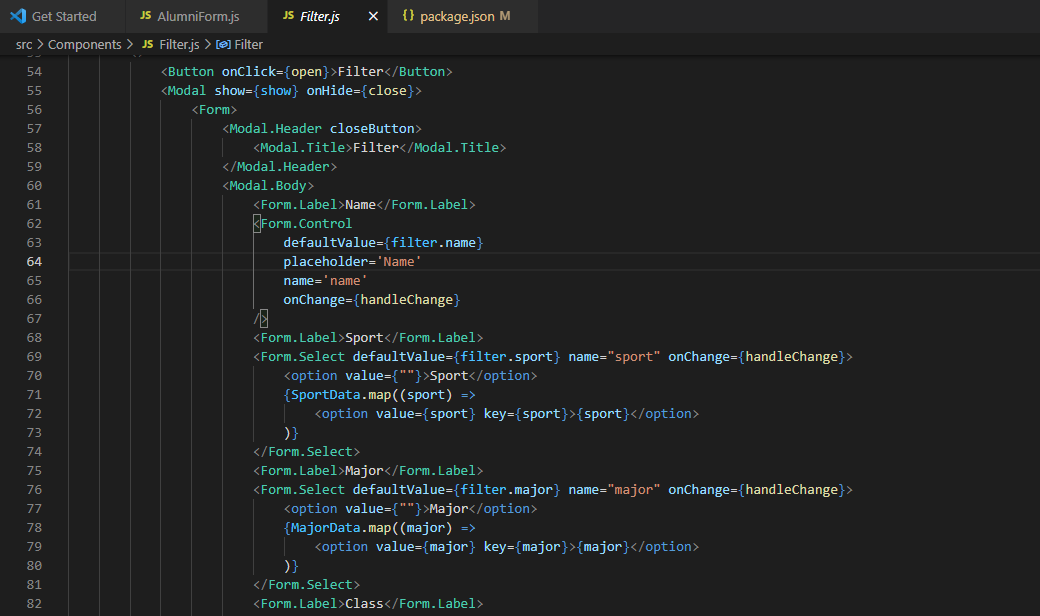Image resolution: width=1040 pixels, height=616 pixels.
Task: Click the 'src' breadcrumb
Action: 24,44
